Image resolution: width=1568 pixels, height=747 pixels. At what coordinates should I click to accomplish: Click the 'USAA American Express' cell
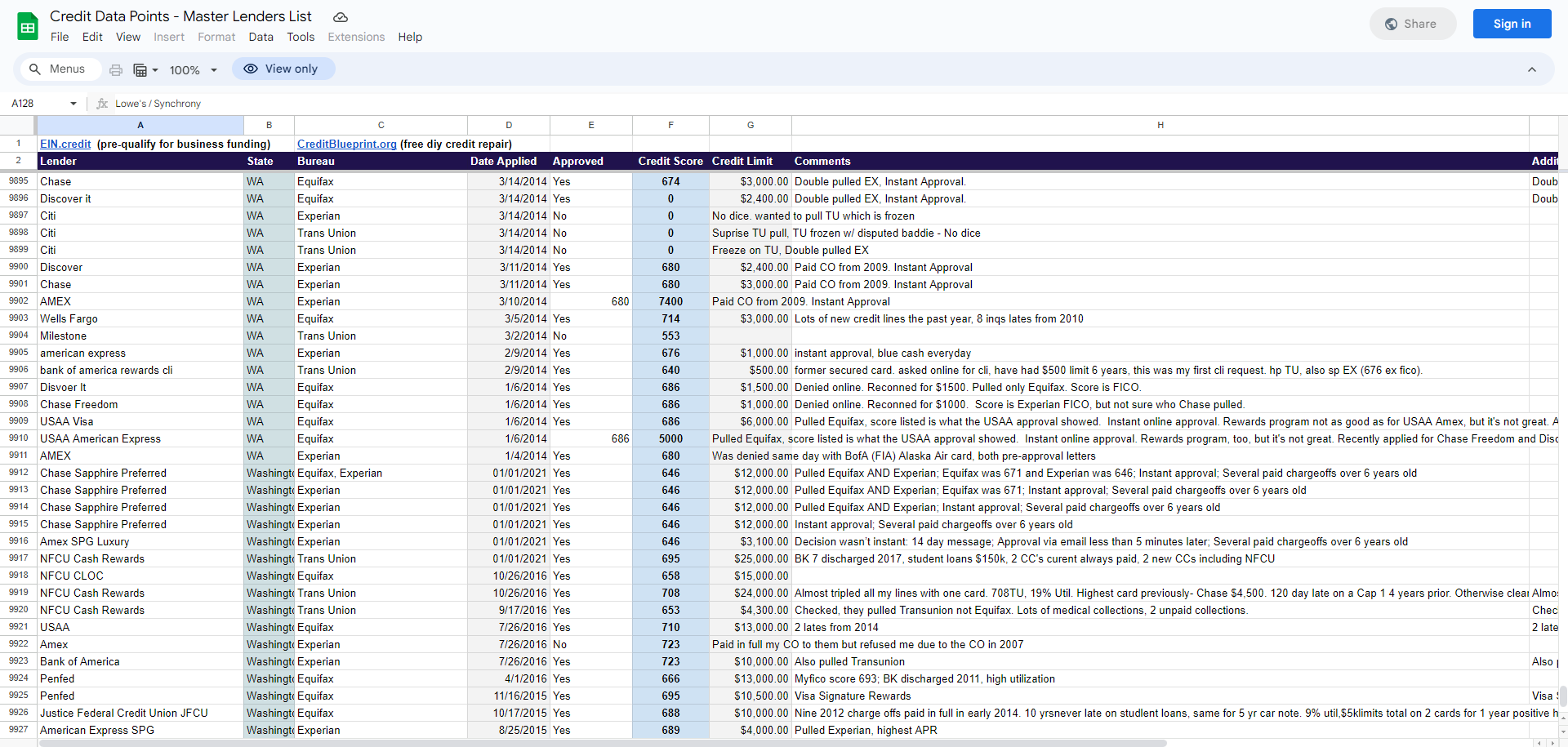[x=140, y=438]
